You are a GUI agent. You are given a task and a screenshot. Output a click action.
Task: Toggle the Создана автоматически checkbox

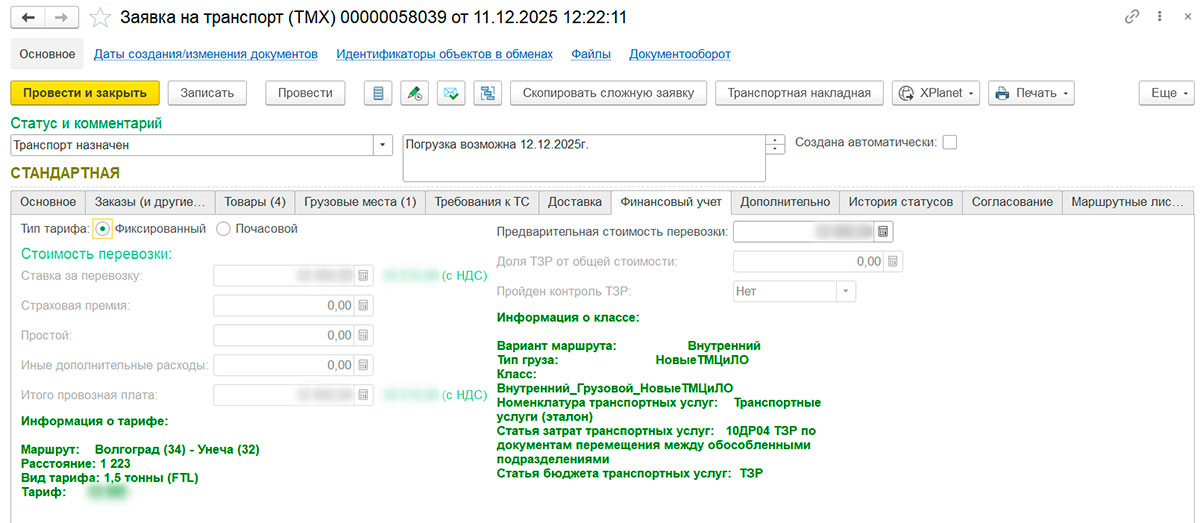point(949,142)
